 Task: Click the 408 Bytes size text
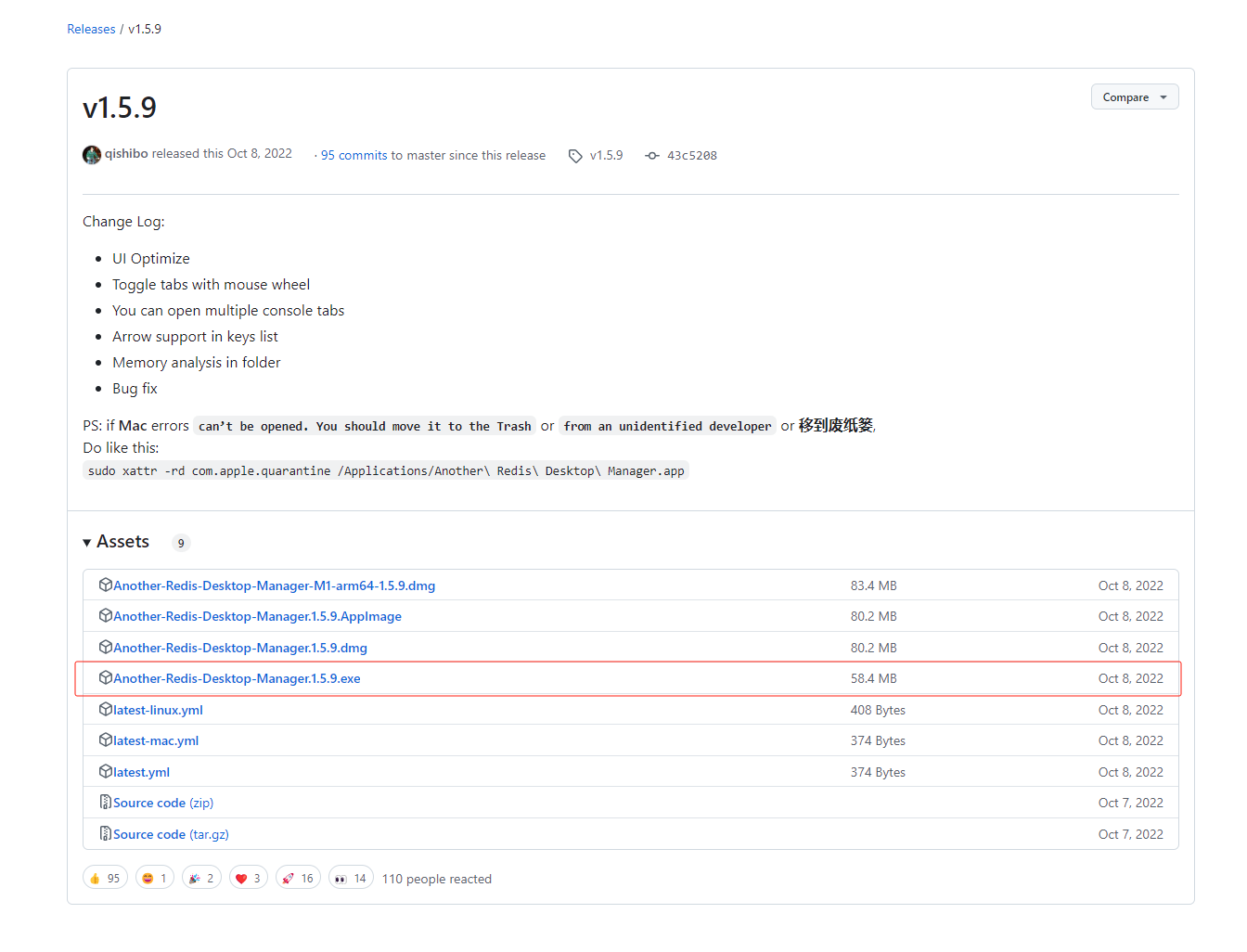click(878, 710)
